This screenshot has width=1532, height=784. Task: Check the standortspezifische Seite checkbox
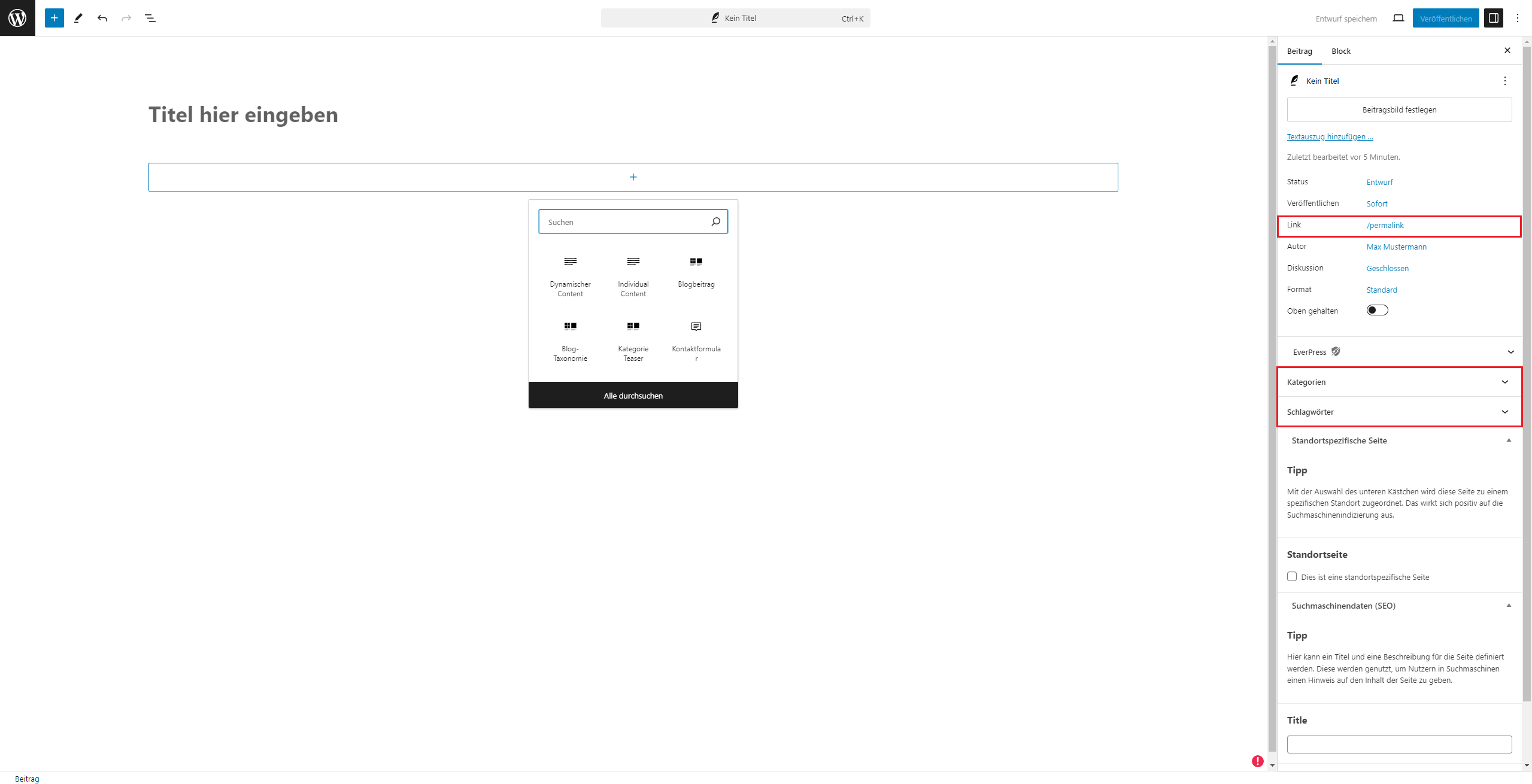[1292, 576]
